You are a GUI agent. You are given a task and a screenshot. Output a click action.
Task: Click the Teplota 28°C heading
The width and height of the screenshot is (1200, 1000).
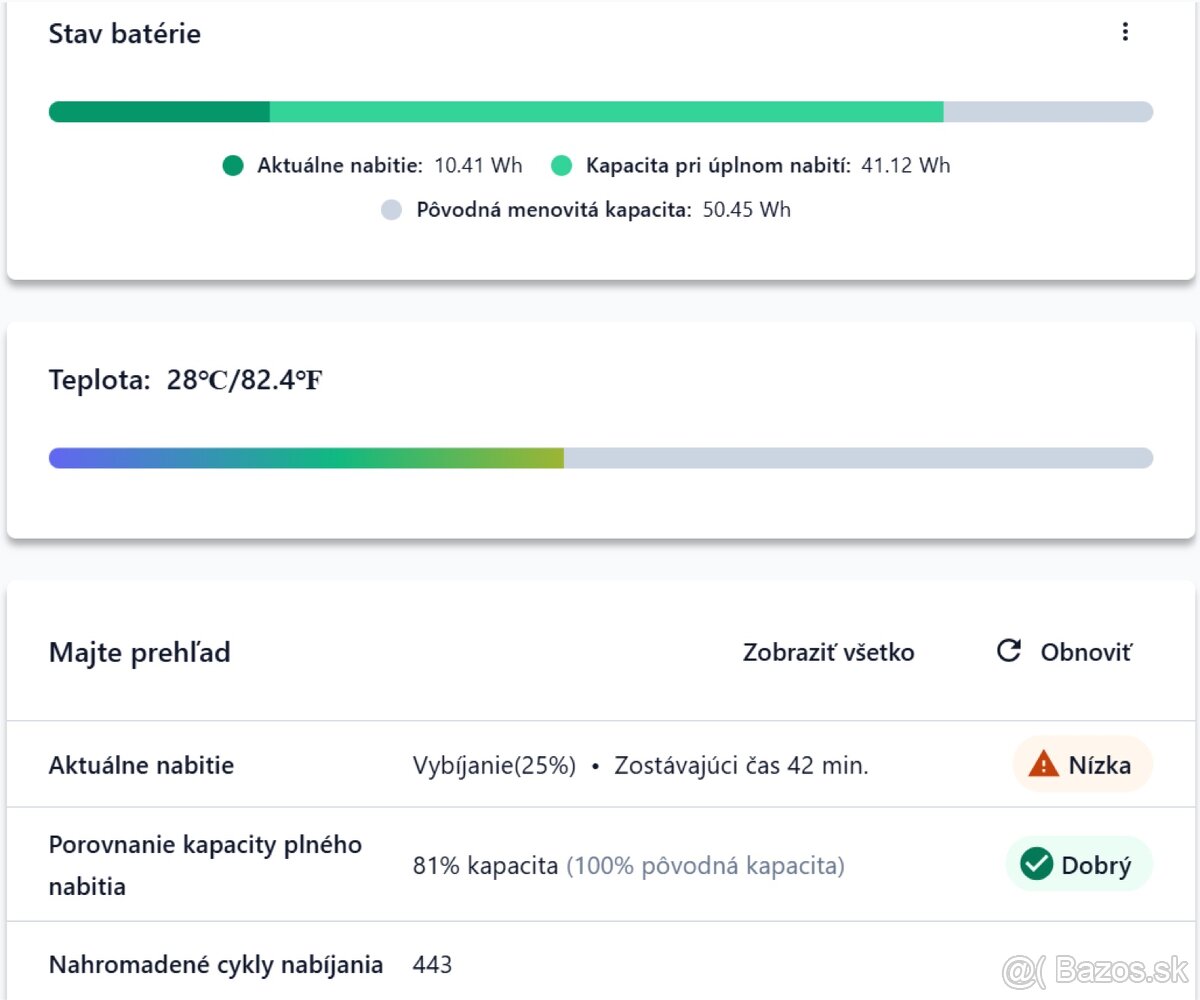click(185, 381)
